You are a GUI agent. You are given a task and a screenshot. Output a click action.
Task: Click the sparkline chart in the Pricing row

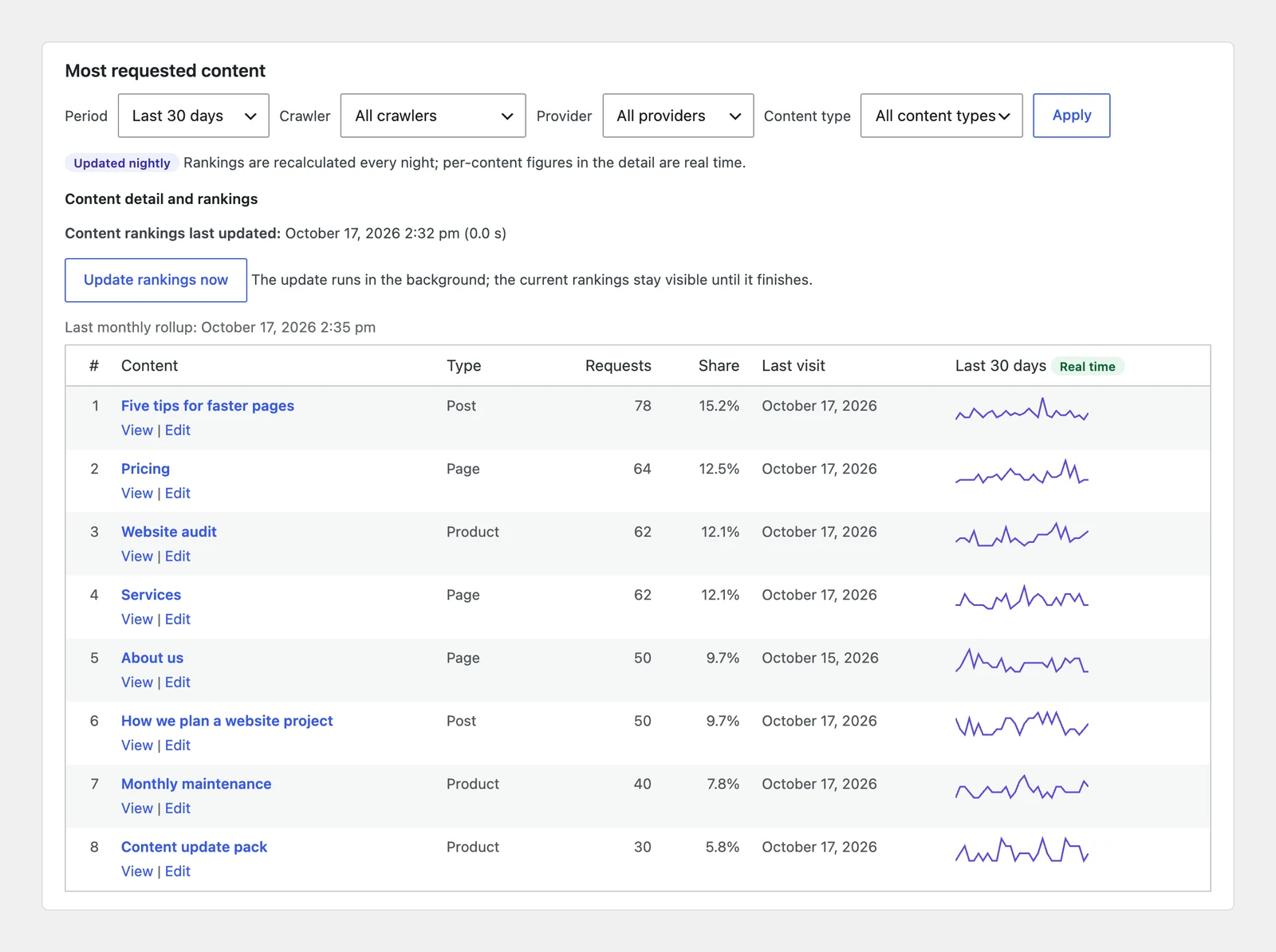point(1022,472)
